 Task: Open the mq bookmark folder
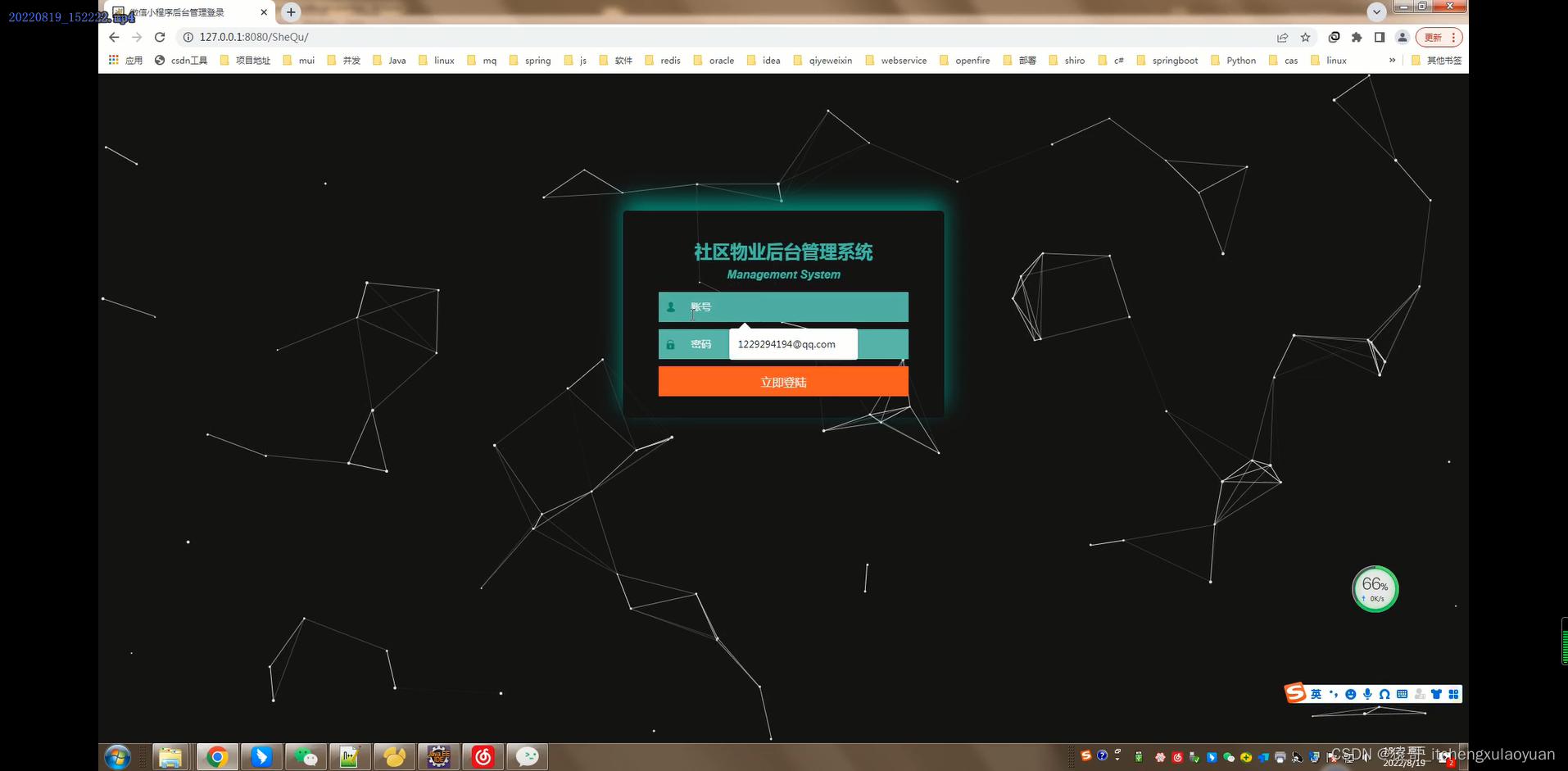click(482, 60)
